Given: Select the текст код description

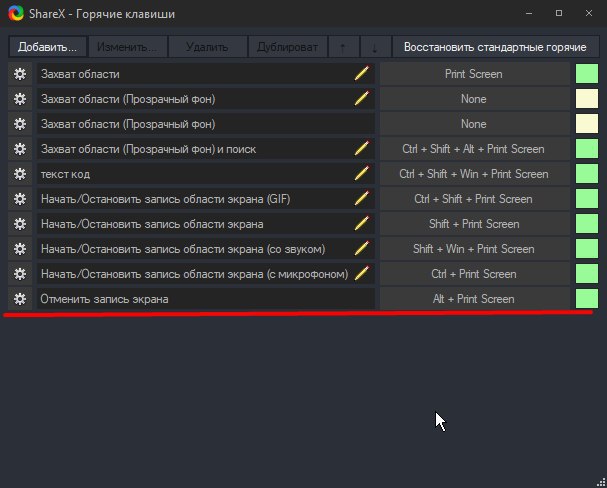Looking at the screenshot, I should pos(206,174).
